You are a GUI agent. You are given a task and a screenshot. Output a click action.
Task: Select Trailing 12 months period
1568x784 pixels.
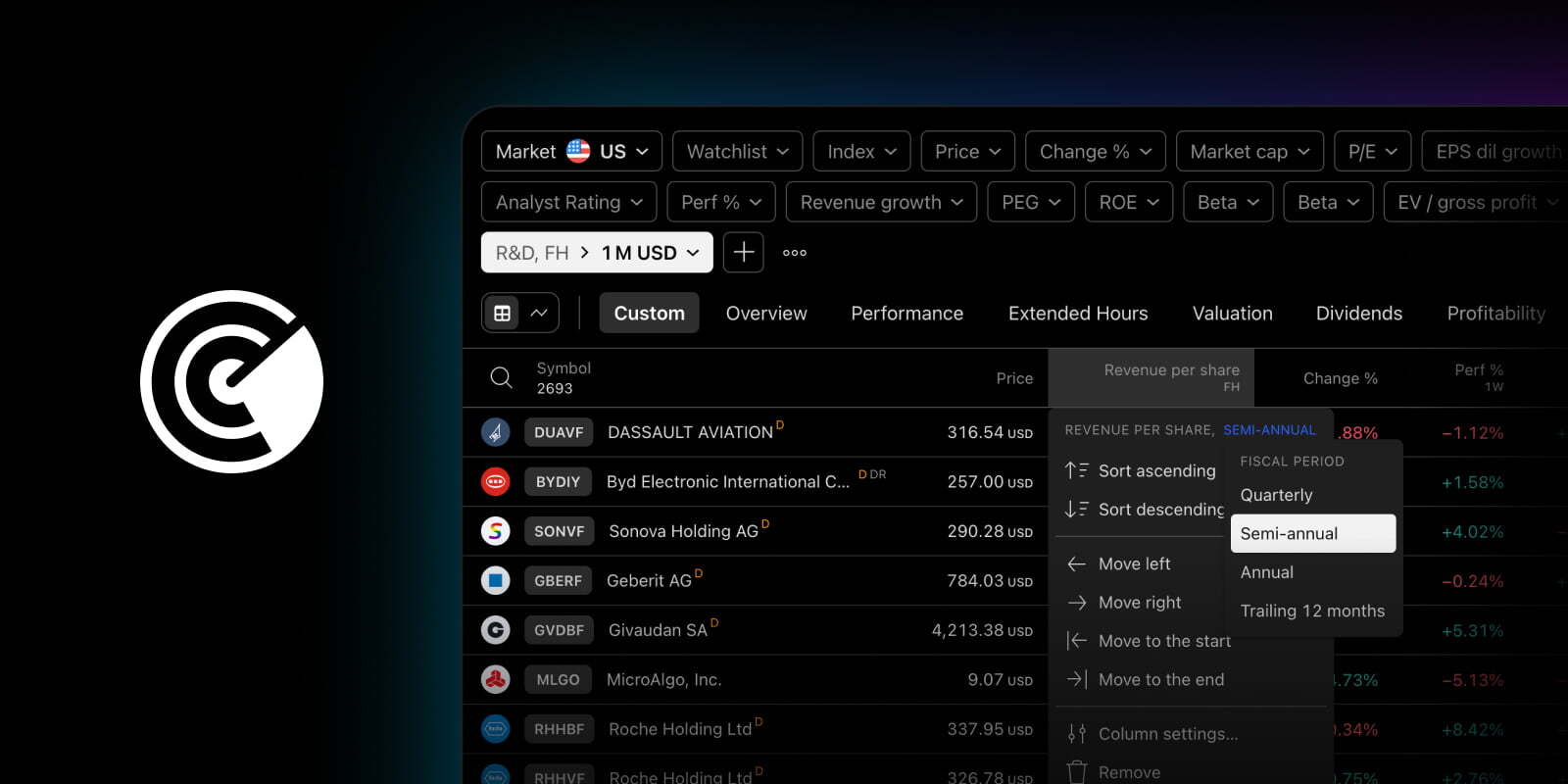pyautogui.click(x=1313, y=611)
